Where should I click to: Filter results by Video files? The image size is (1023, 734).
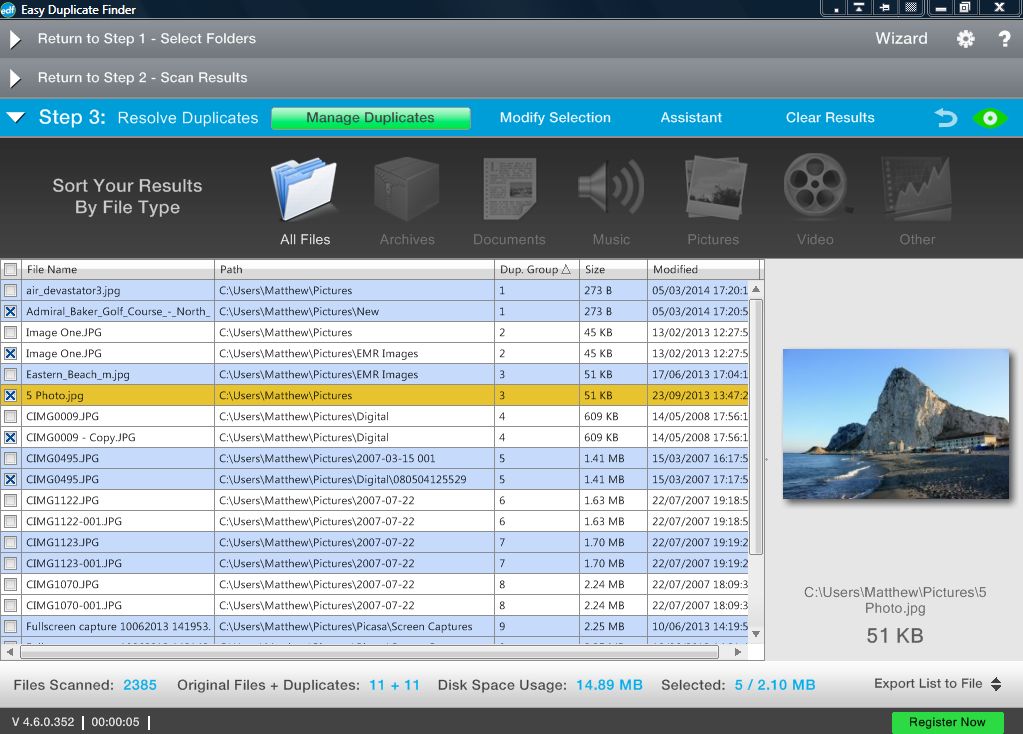point(814,197)
